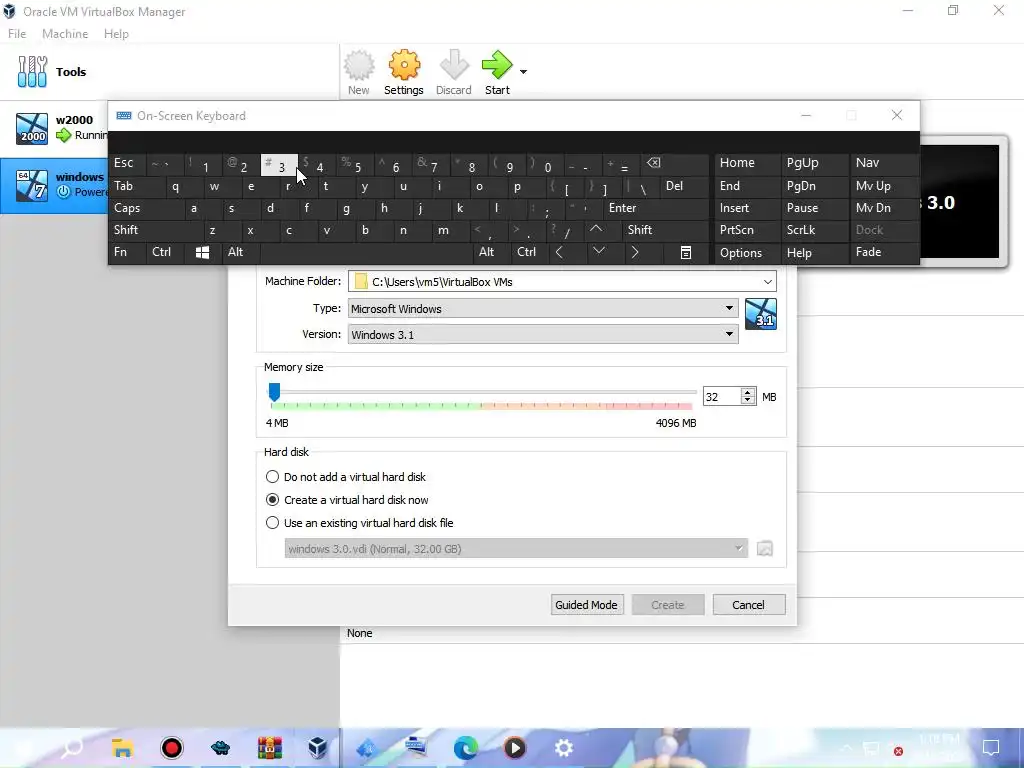Click the memory size slider handle
The image size is (1024, 768).
(x=274, y=392)
